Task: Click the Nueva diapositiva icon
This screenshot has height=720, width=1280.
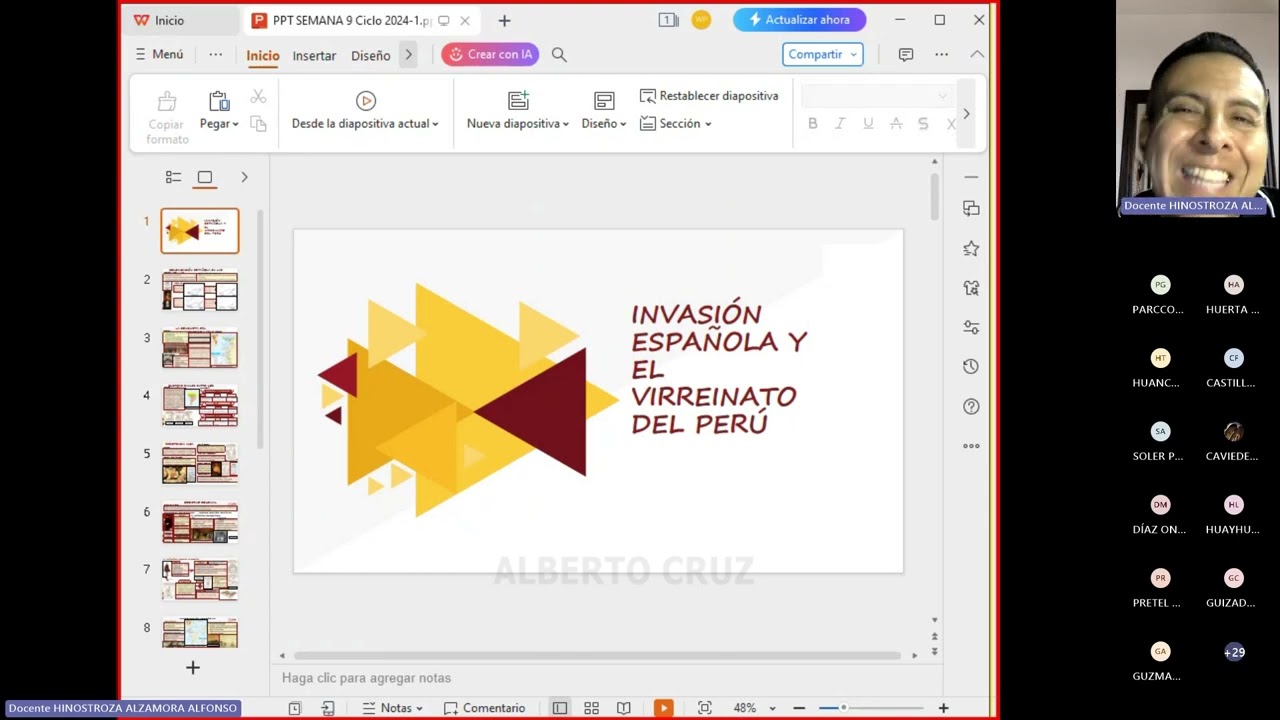Action: (518, 100)
